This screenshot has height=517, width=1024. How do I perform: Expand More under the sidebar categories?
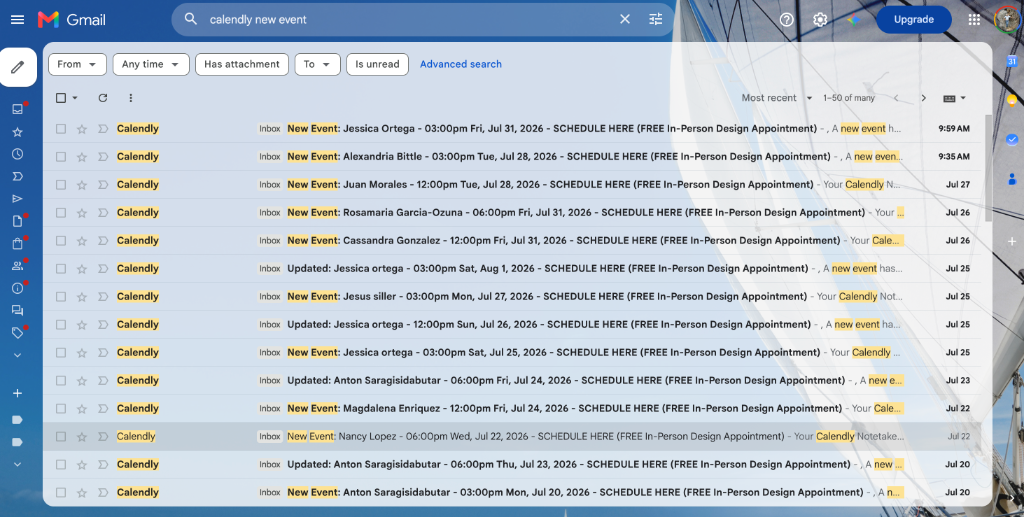(x=18, y=355)
